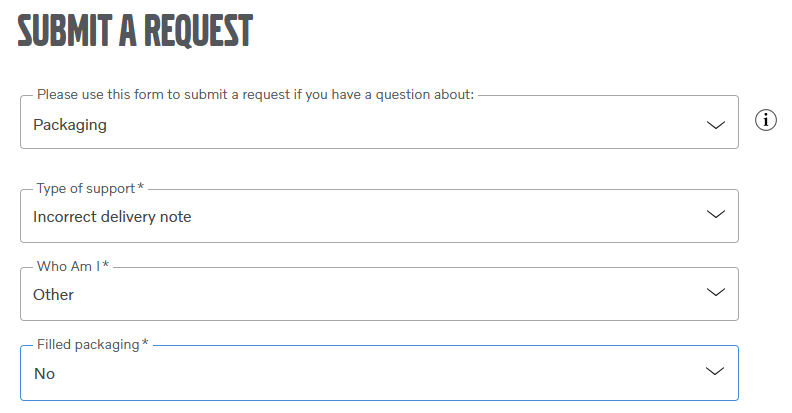
Task: Click the selected value 'Other'
Action: (53, 294)
